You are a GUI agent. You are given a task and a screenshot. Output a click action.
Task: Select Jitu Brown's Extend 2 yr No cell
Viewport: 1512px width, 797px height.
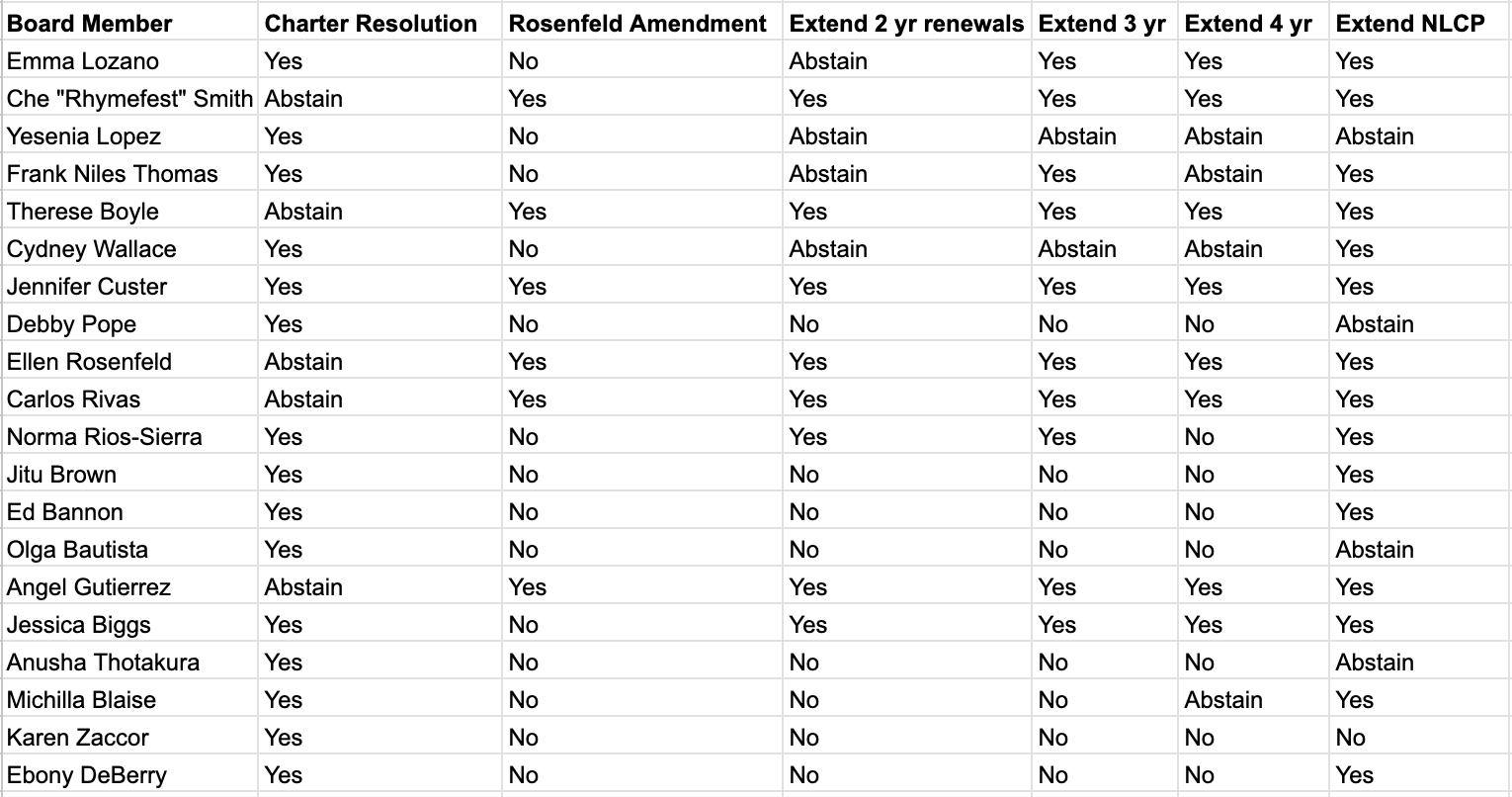point(907,474)
